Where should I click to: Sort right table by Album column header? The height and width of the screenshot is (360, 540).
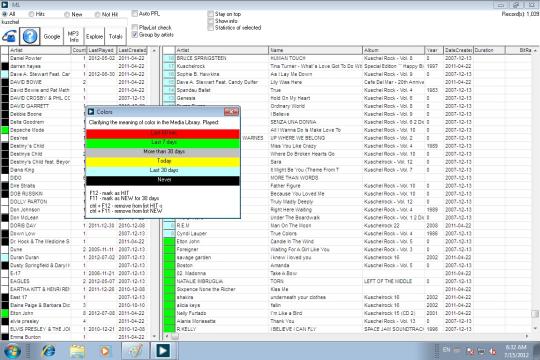pyautogui.click(x=393, y=50)
